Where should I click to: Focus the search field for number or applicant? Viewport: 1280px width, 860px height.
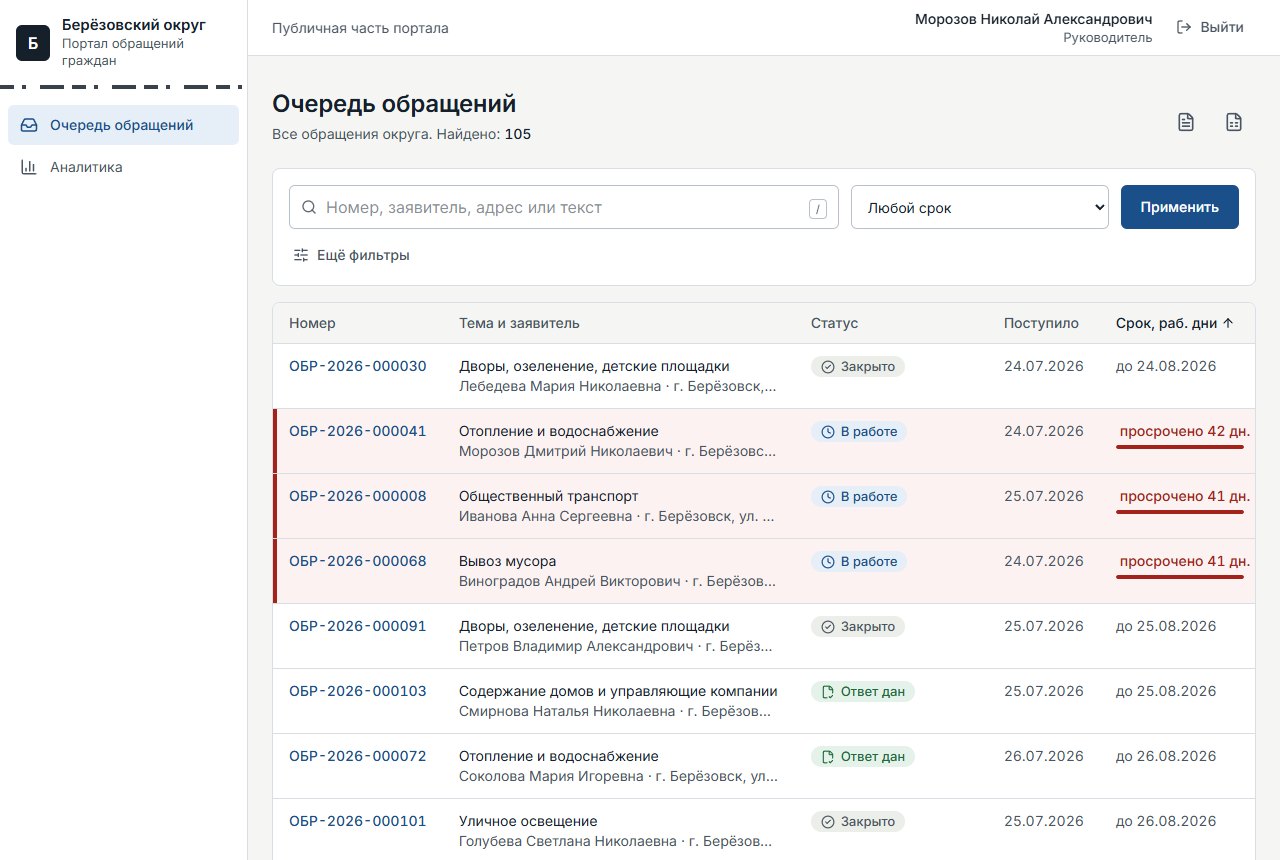click(x=564, y=207)
